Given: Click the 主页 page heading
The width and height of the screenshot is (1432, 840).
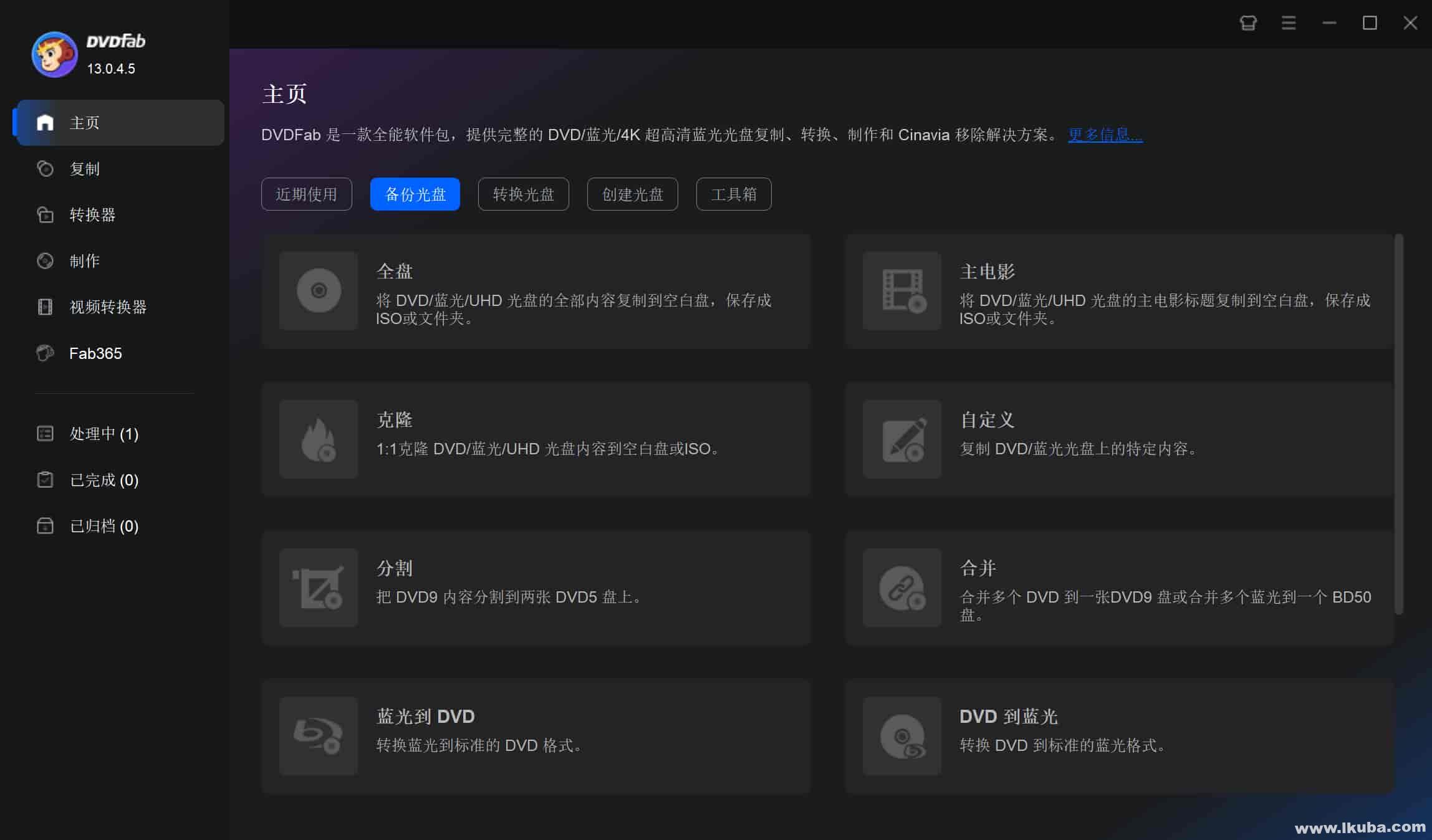Looking at the screenshot, I should [x=284, y=94].
